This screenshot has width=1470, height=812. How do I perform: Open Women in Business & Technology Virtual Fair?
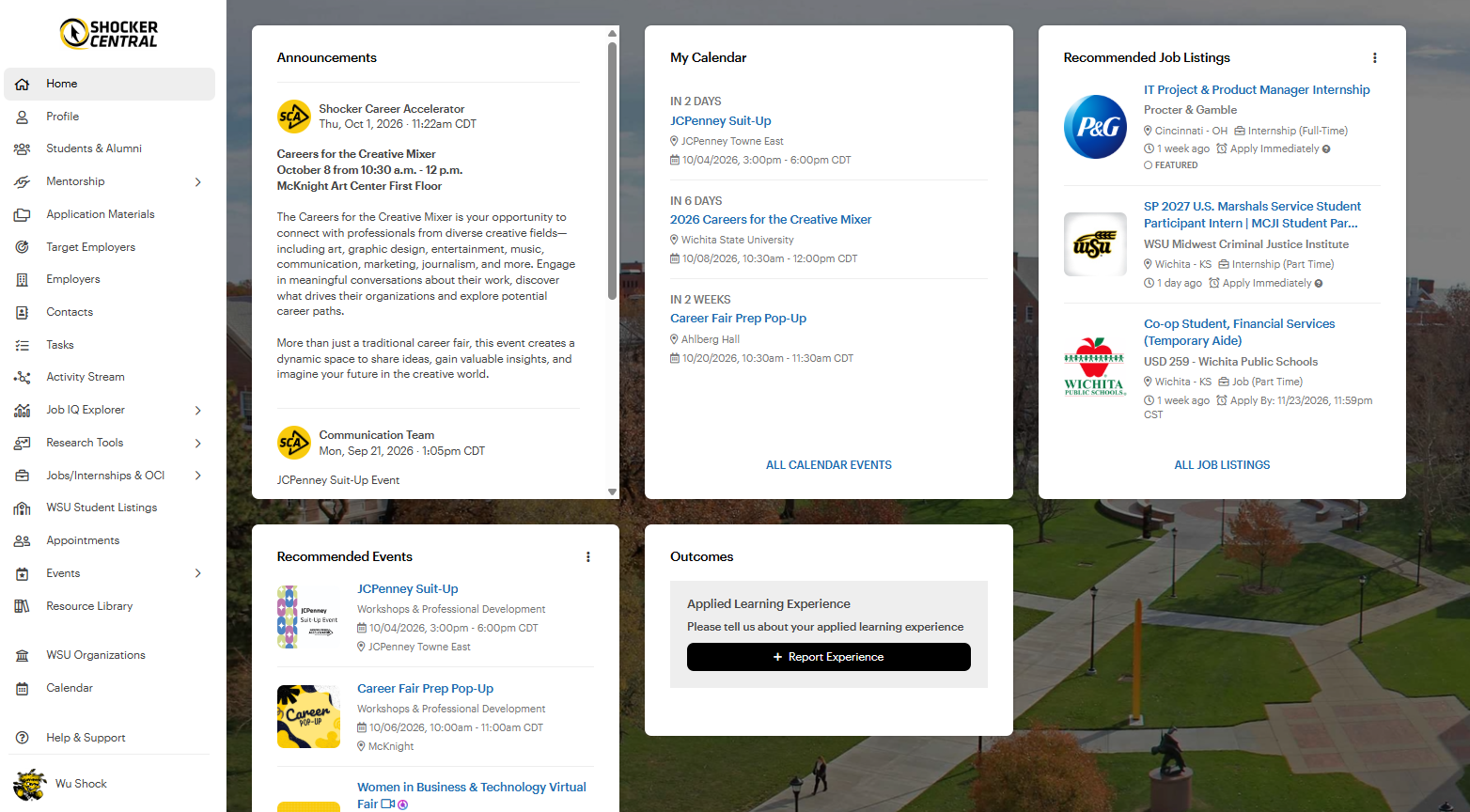(x=472, y=795)
